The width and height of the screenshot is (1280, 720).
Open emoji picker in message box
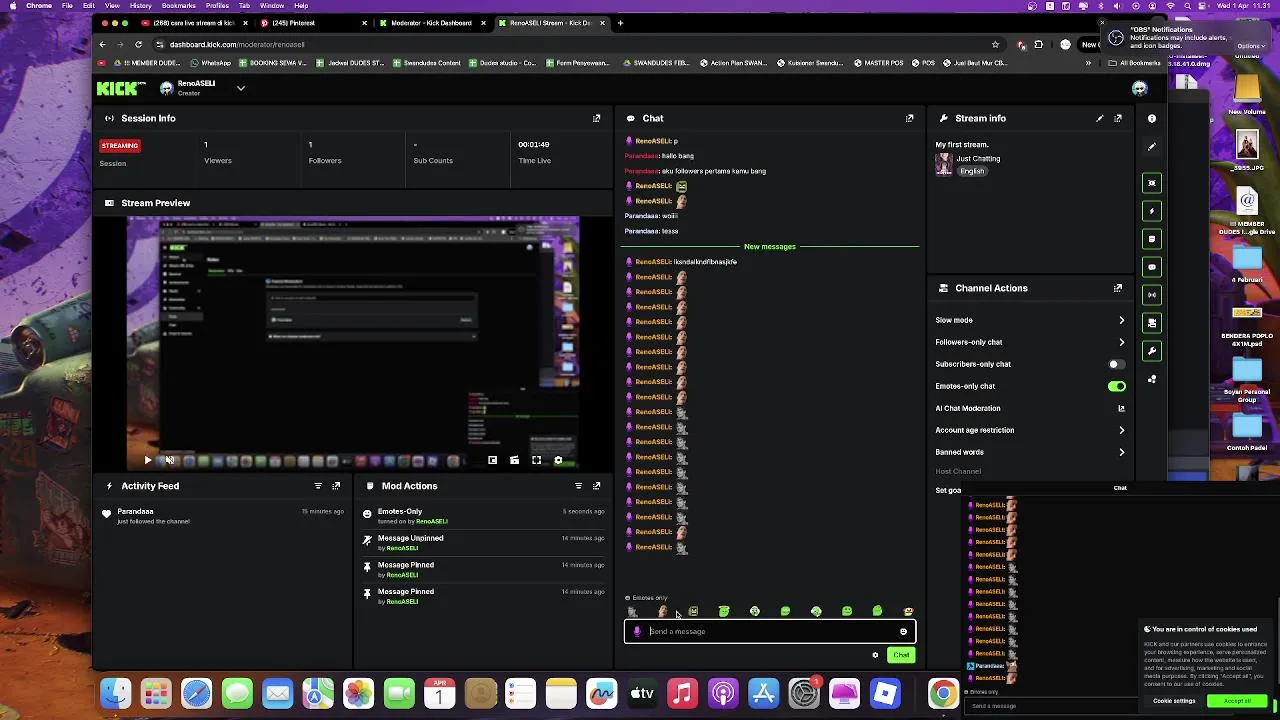(x=903, y=631)
